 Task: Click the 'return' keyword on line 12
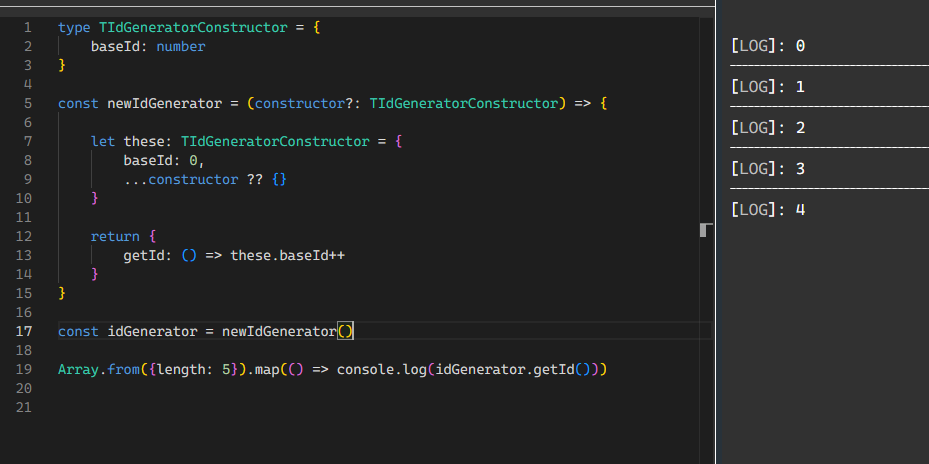tap(115, 236)
